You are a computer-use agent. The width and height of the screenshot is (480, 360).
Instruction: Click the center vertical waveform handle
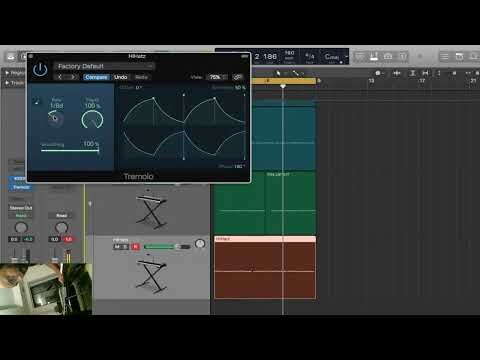point(184,127)
